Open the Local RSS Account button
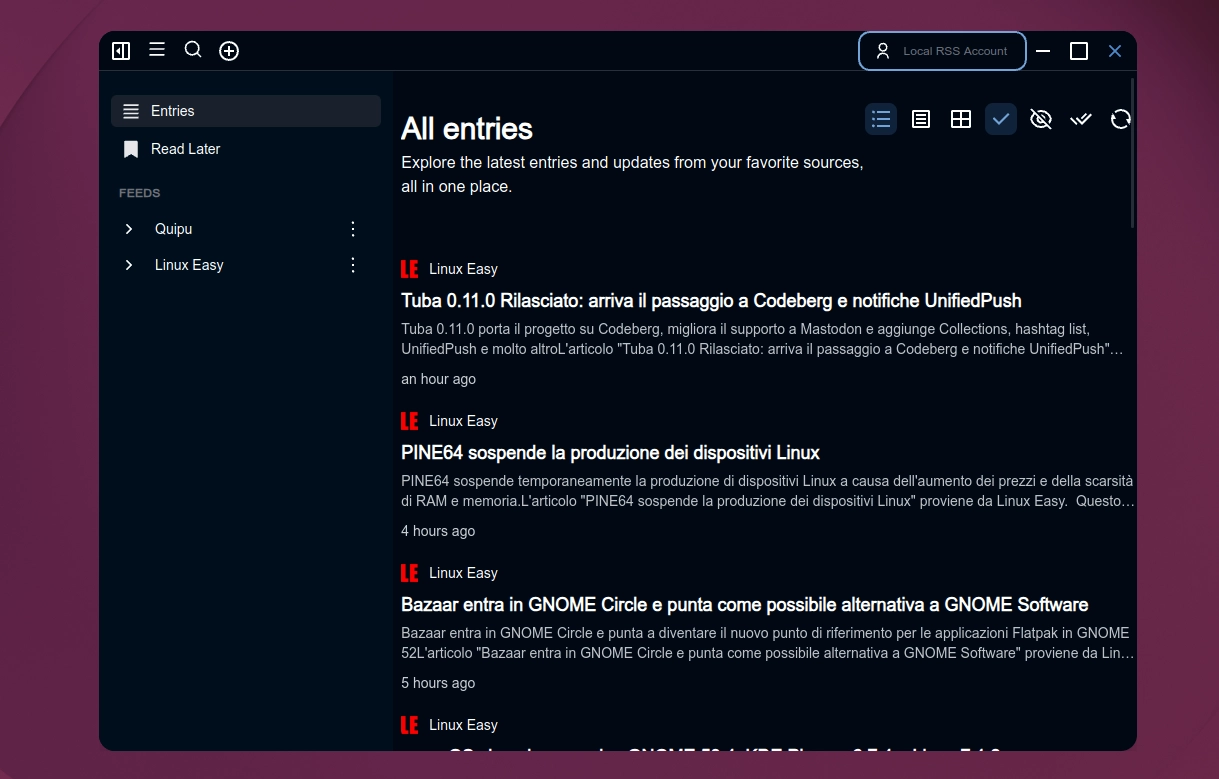Image resolution: width=1219 pixels, height=779 pixels. point(942,51)
